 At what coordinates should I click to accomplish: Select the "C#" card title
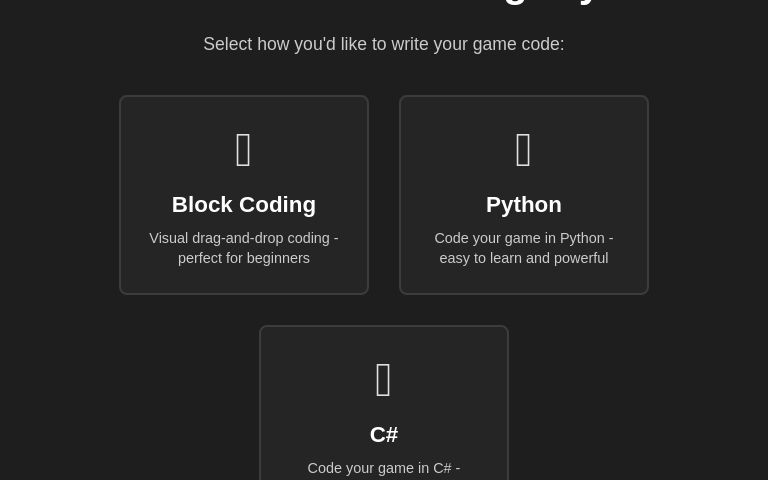384,434
